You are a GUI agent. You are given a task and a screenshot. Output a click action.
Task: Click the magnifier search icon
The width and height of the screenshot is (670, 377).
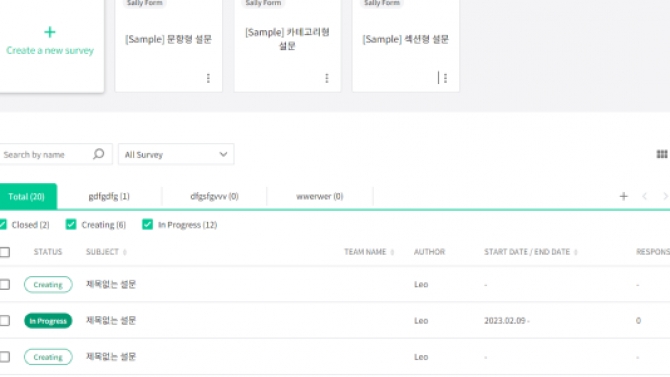pos(99,154)
